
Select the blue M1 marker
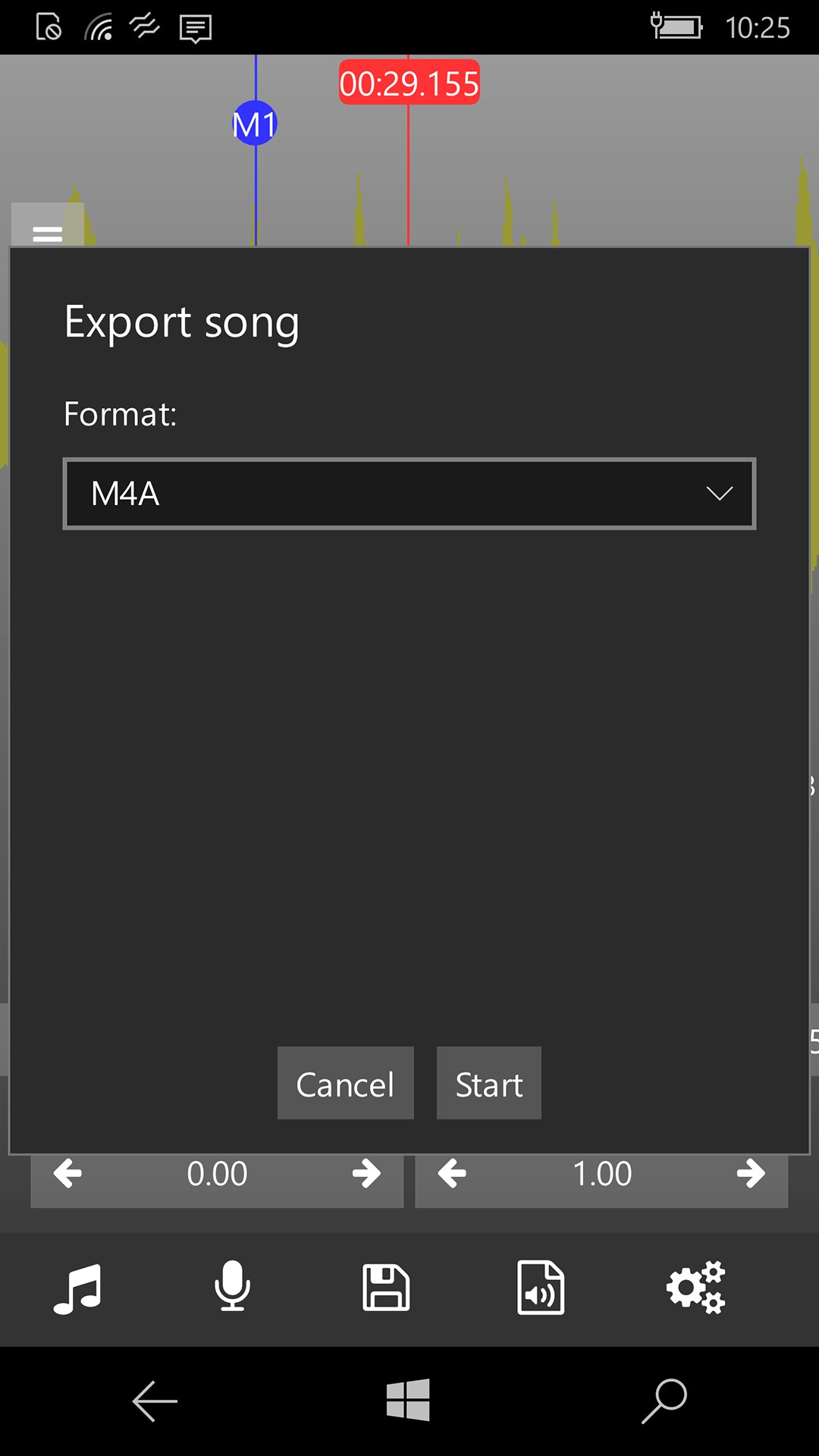pos(255,124)
